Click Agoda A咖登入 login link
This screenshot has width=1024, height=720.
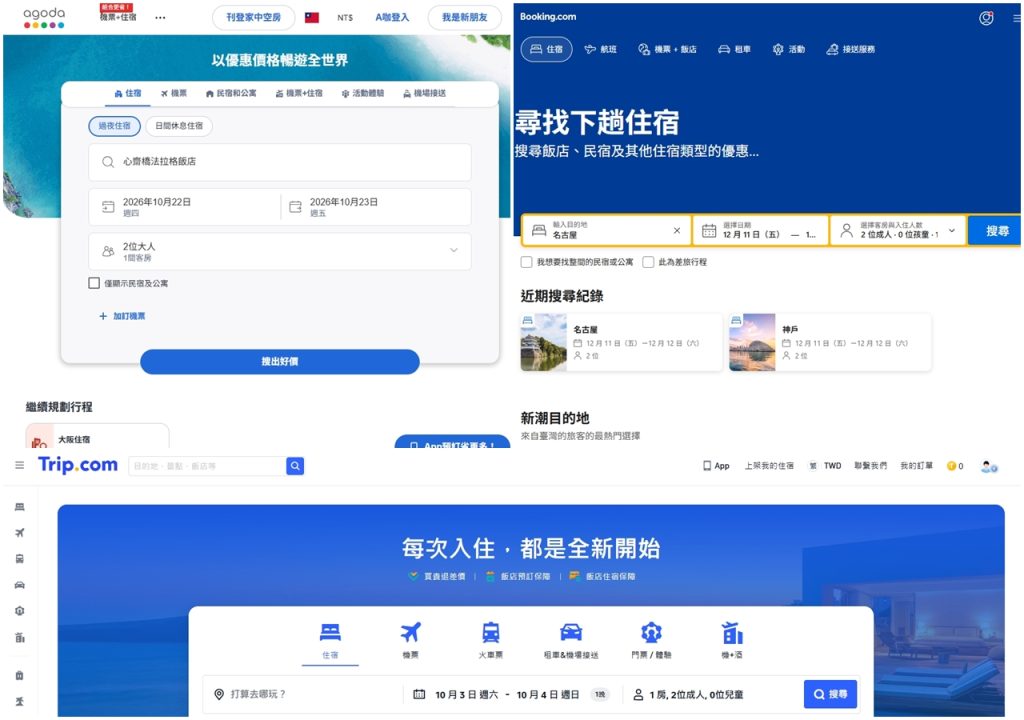[392, 18]
